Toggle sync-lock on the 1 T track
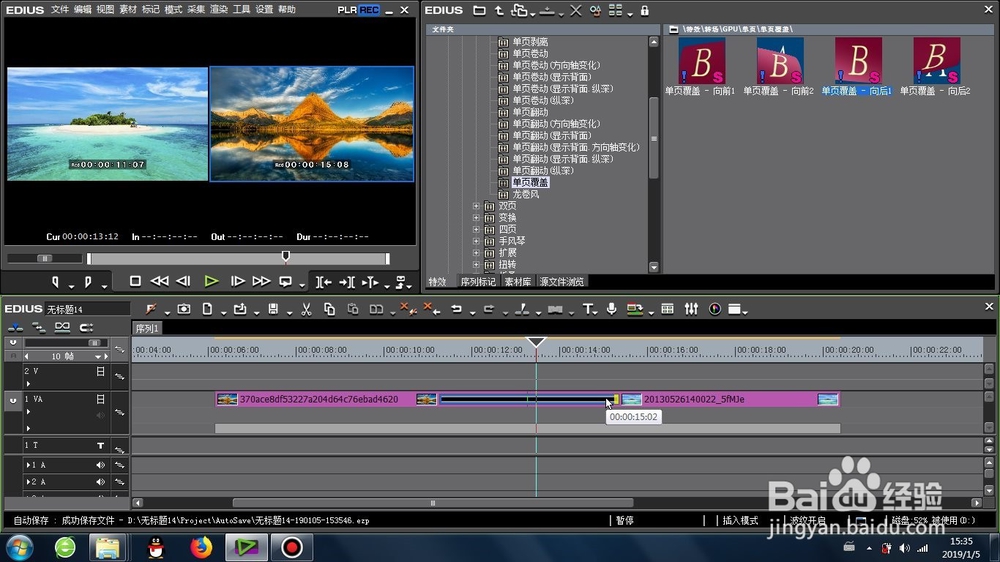 (120, 449)
